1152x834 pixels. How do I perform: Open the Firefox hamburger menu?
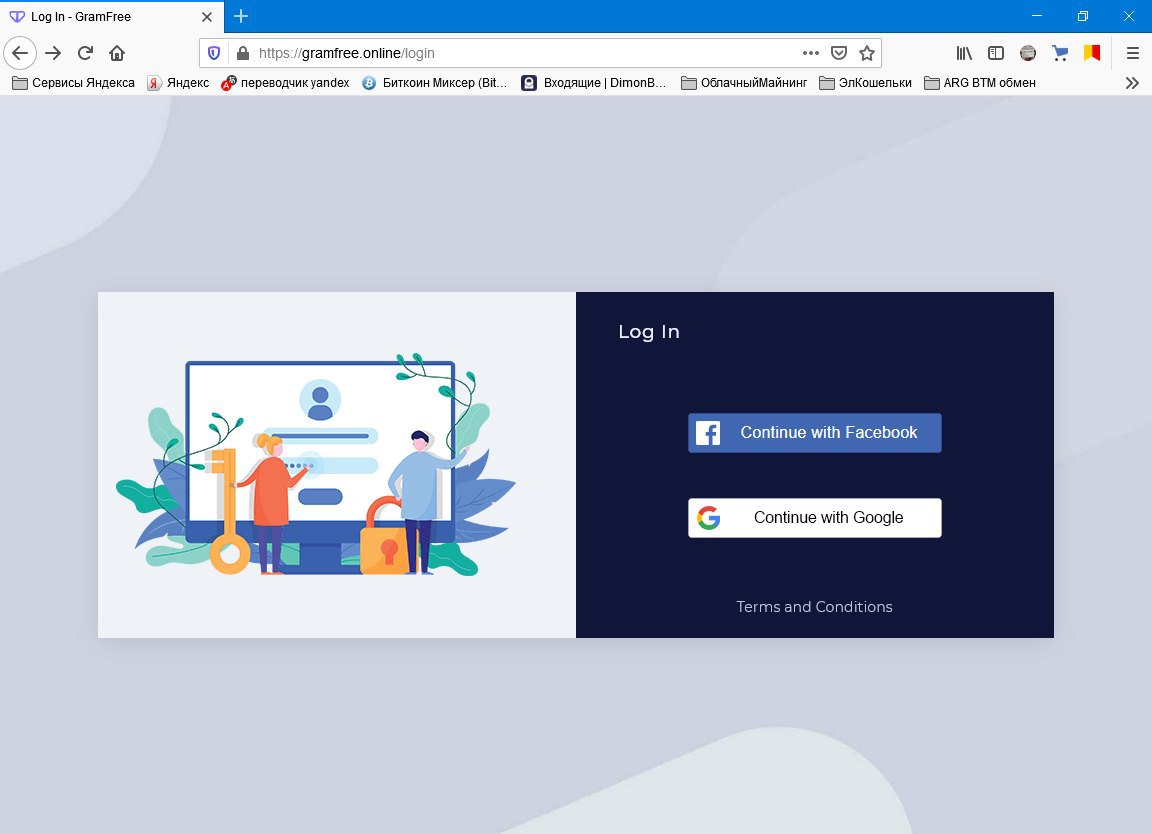tap(1132, 53)
